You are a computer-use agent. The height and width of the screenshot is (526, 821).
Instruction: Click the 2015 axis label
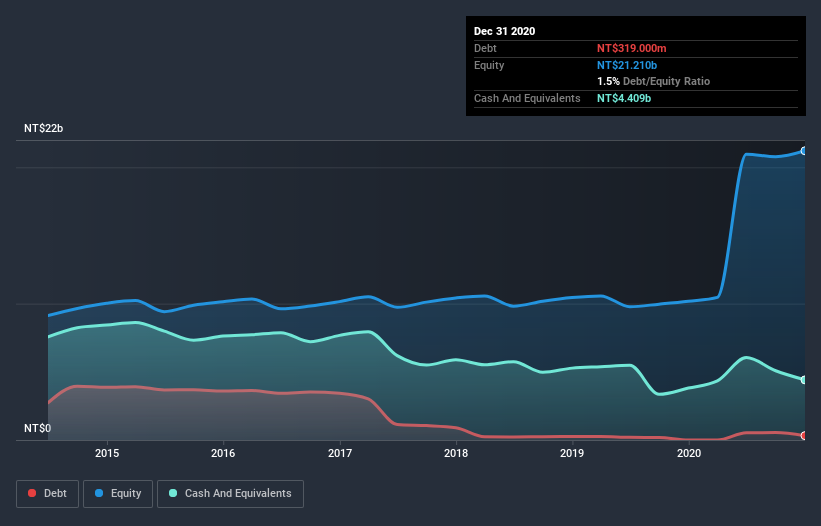point(107,453)
